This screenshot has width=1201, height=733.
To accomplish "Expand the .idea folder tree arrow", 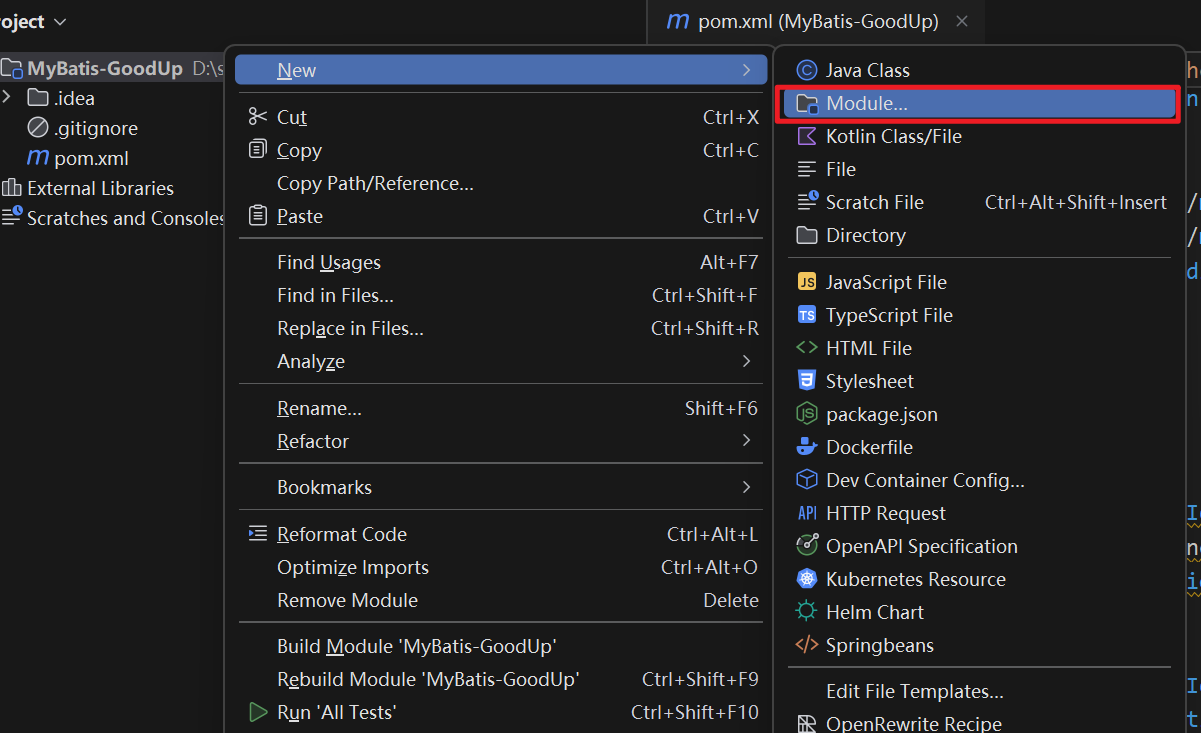I will [x=8, y=98].
